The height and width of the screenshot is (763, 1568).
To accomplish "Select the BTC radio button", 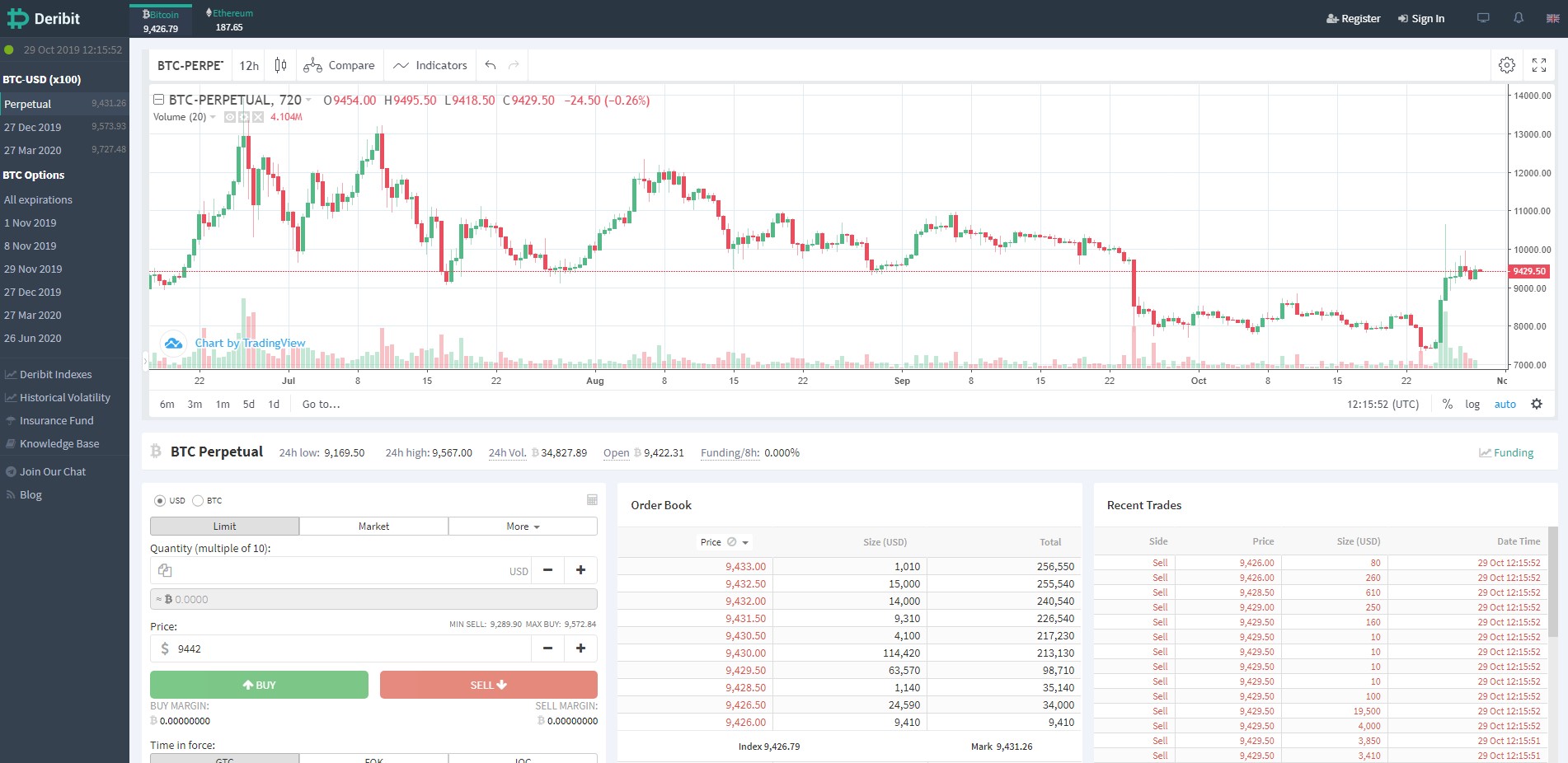I will coord(198,500).
